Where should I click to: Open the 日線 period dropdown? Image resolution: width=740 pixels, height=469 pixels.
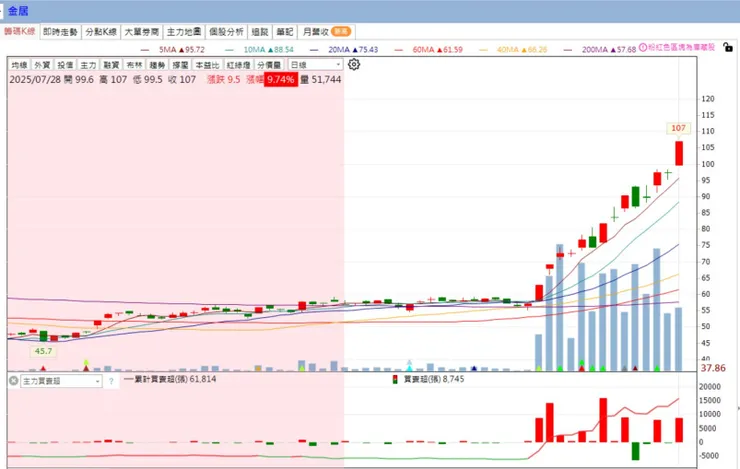(x=315, y=65)
